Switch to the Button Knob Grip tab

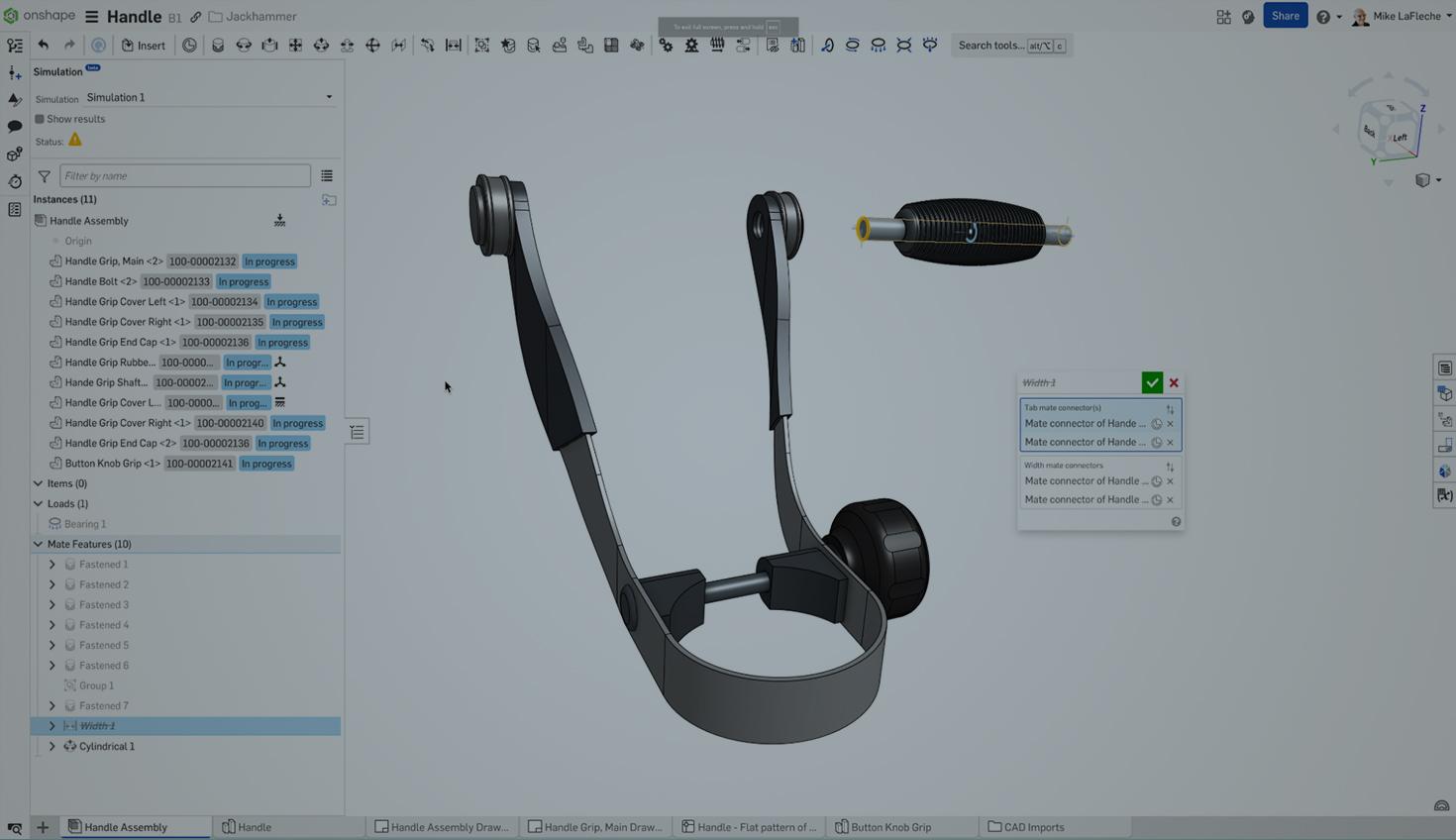click(889, 827)
